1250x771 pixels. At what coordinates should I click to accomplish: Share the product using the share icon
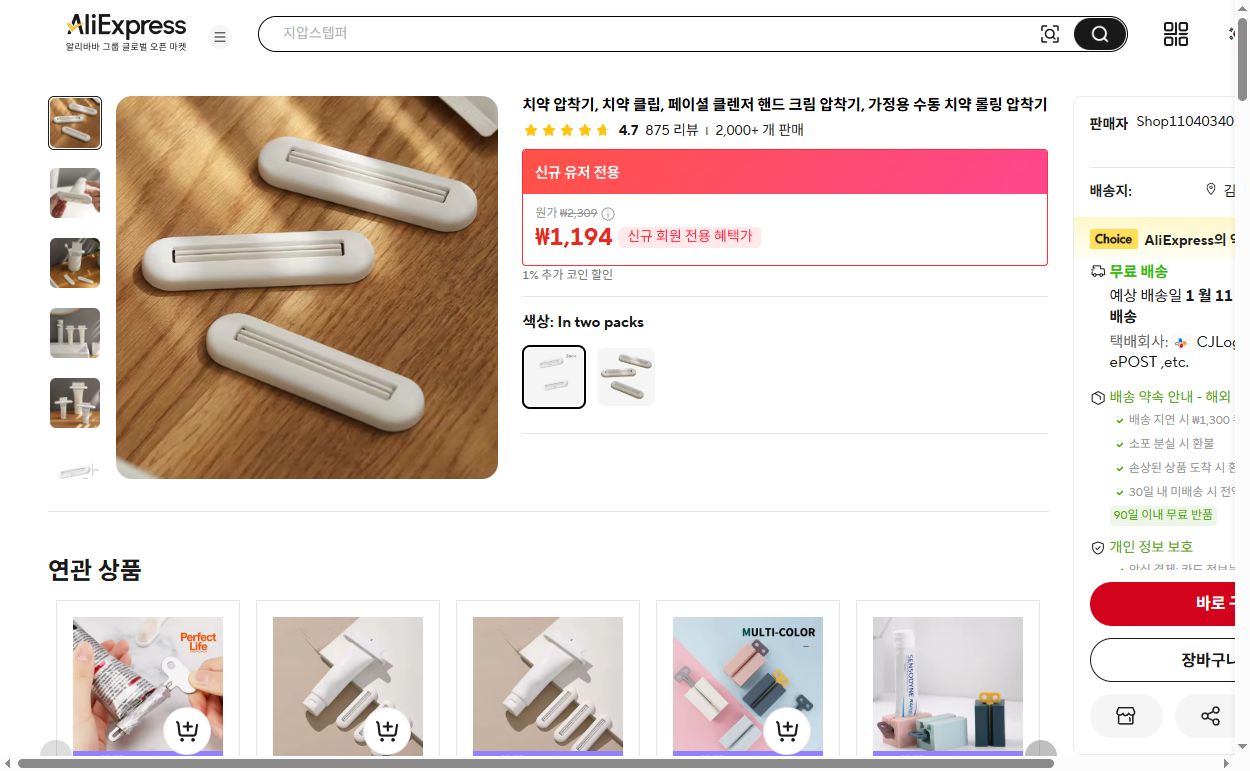point(1210,716)
